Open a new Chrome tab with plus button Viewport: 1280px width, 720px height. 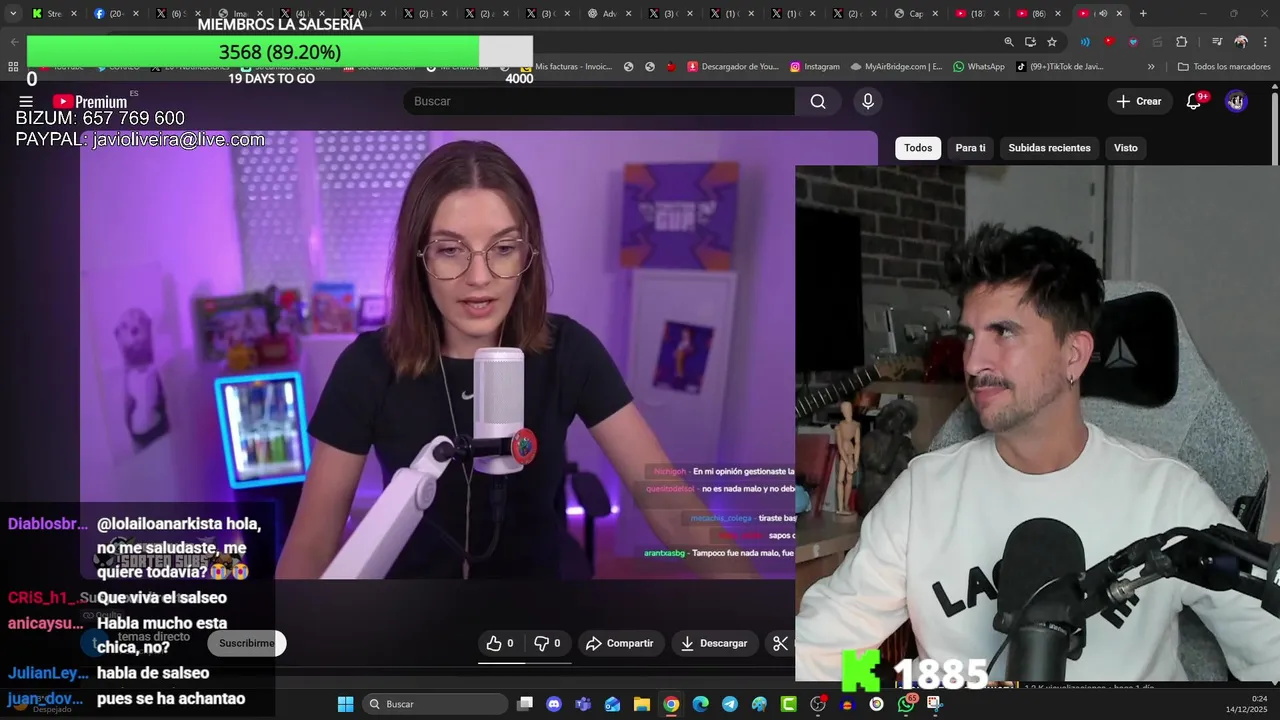pyautogui.click(x=1143, y=13)
